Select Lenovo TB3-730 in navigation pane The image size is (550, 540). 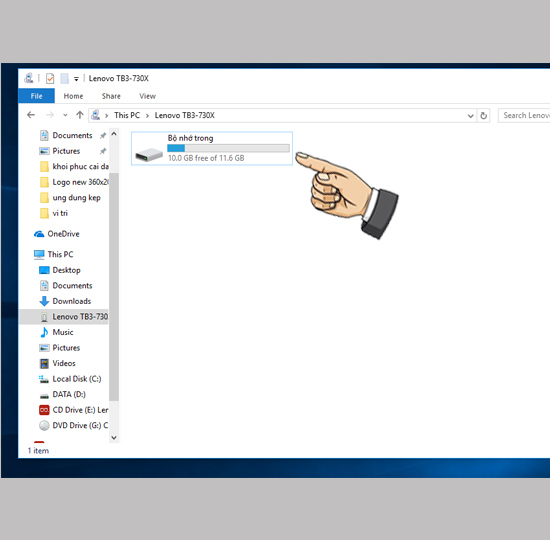point(63,316)
